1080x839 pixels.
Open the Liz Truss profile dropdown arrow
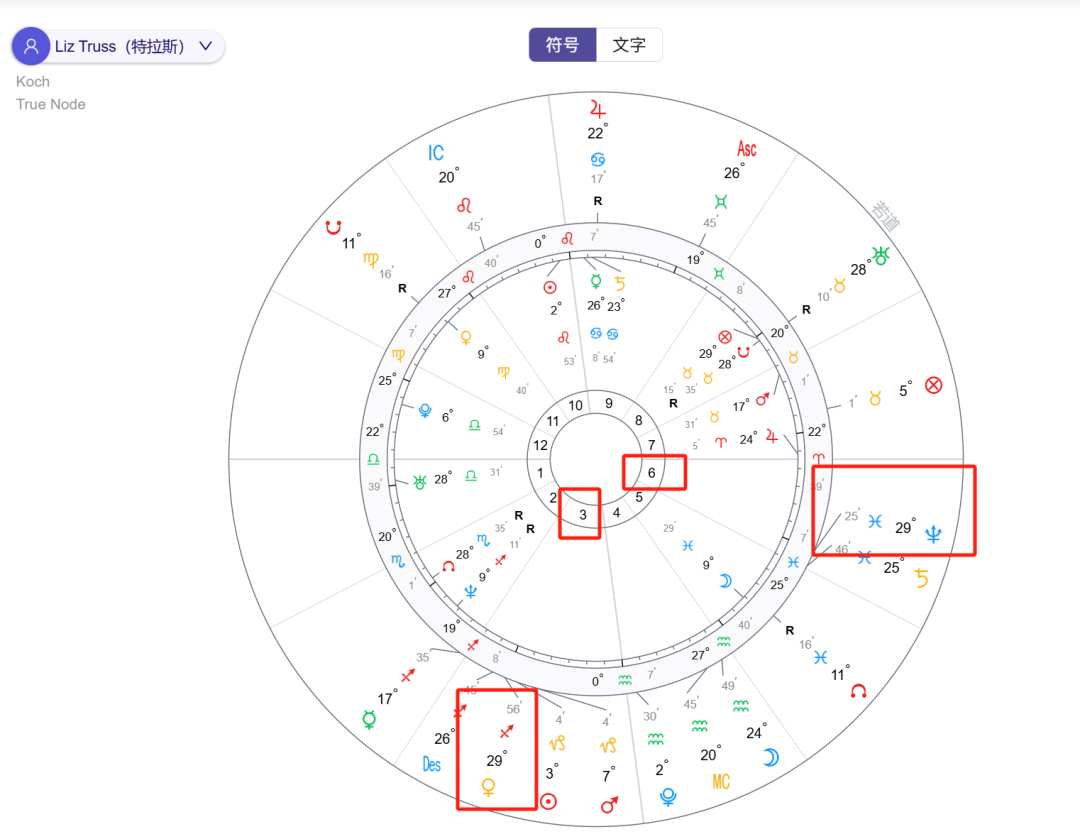pos(205,46)
